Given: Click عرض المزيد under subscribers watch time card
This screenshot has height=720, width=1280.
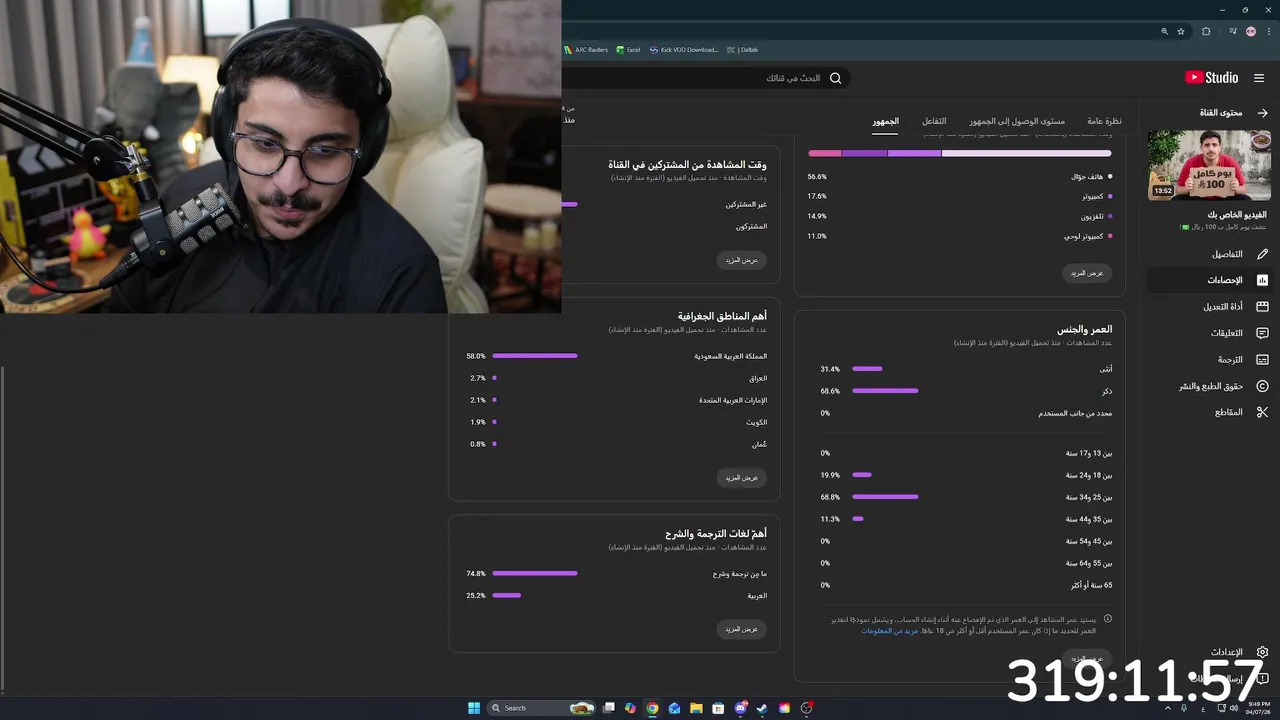Looking at the screenshot, I should [742, 260].
